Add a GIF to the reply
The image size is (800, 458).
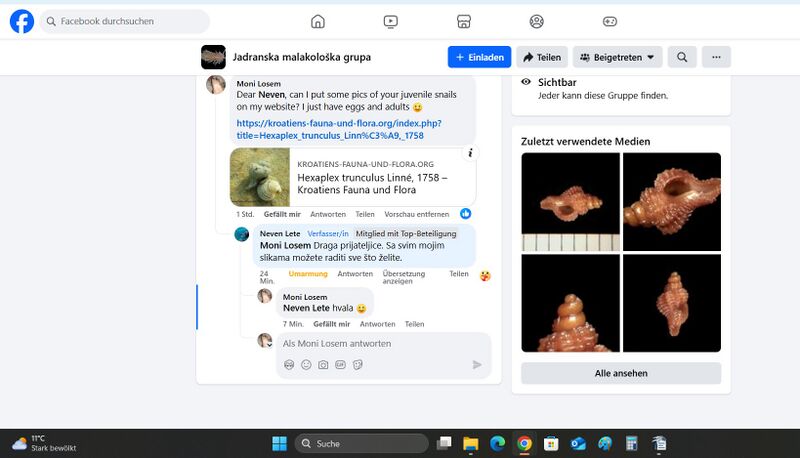click(340, 365)
